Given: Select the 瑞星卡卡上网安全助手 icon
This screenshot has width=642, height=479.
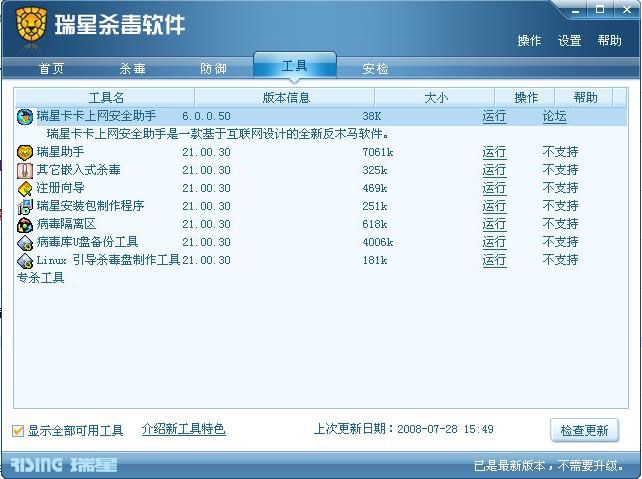Looking at the screenshot, I should pyautogui.click(x=25, y=116).
